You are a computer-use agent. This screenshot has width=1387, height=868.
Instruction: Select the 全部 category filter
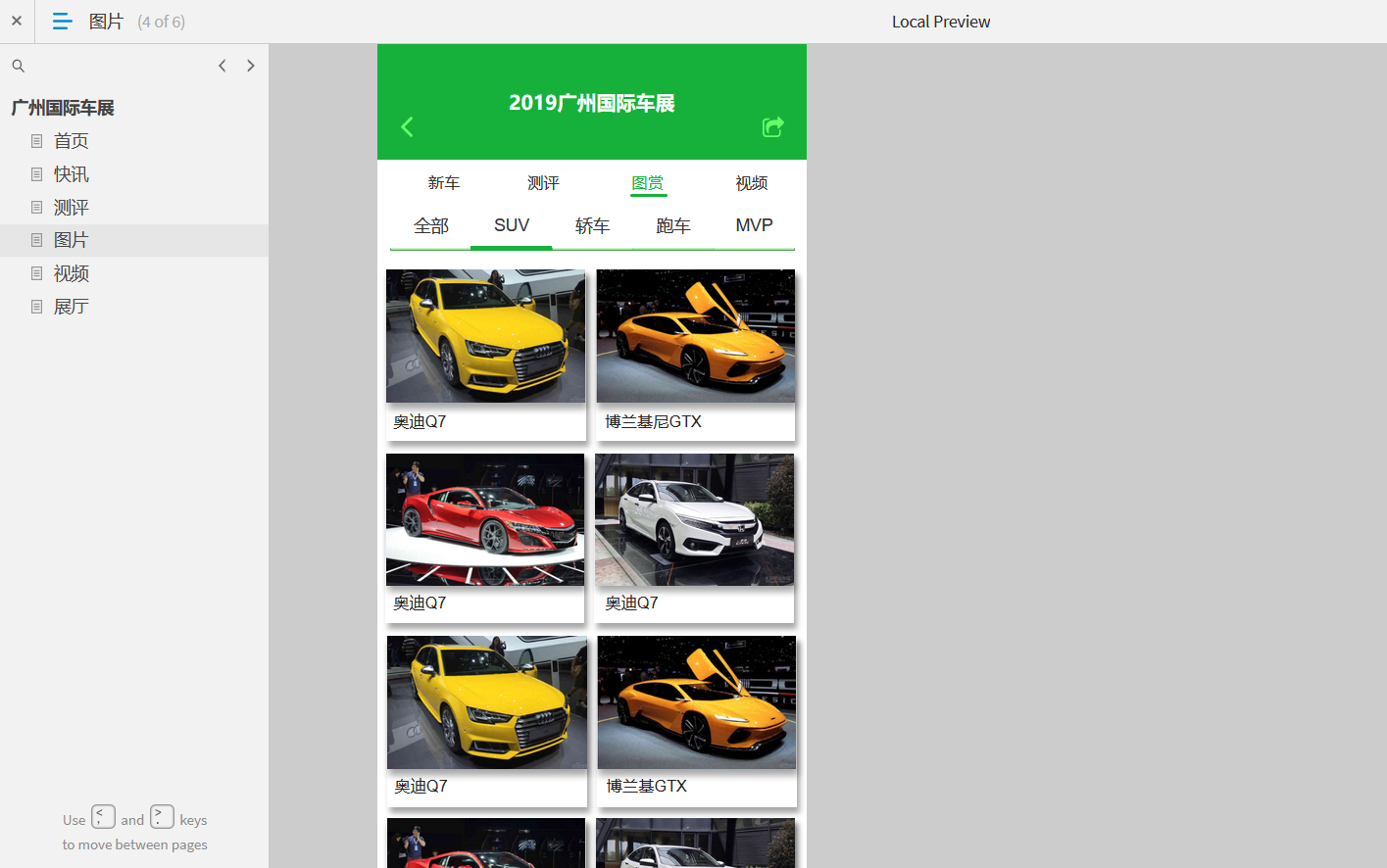click(431, 226)
